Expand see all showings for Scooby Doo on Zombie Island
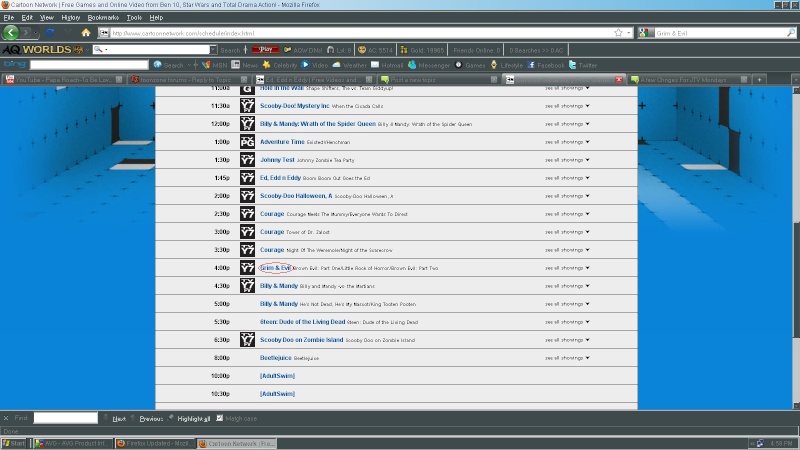The width and height of the screenshot is (800, 450). pos(567,340)
